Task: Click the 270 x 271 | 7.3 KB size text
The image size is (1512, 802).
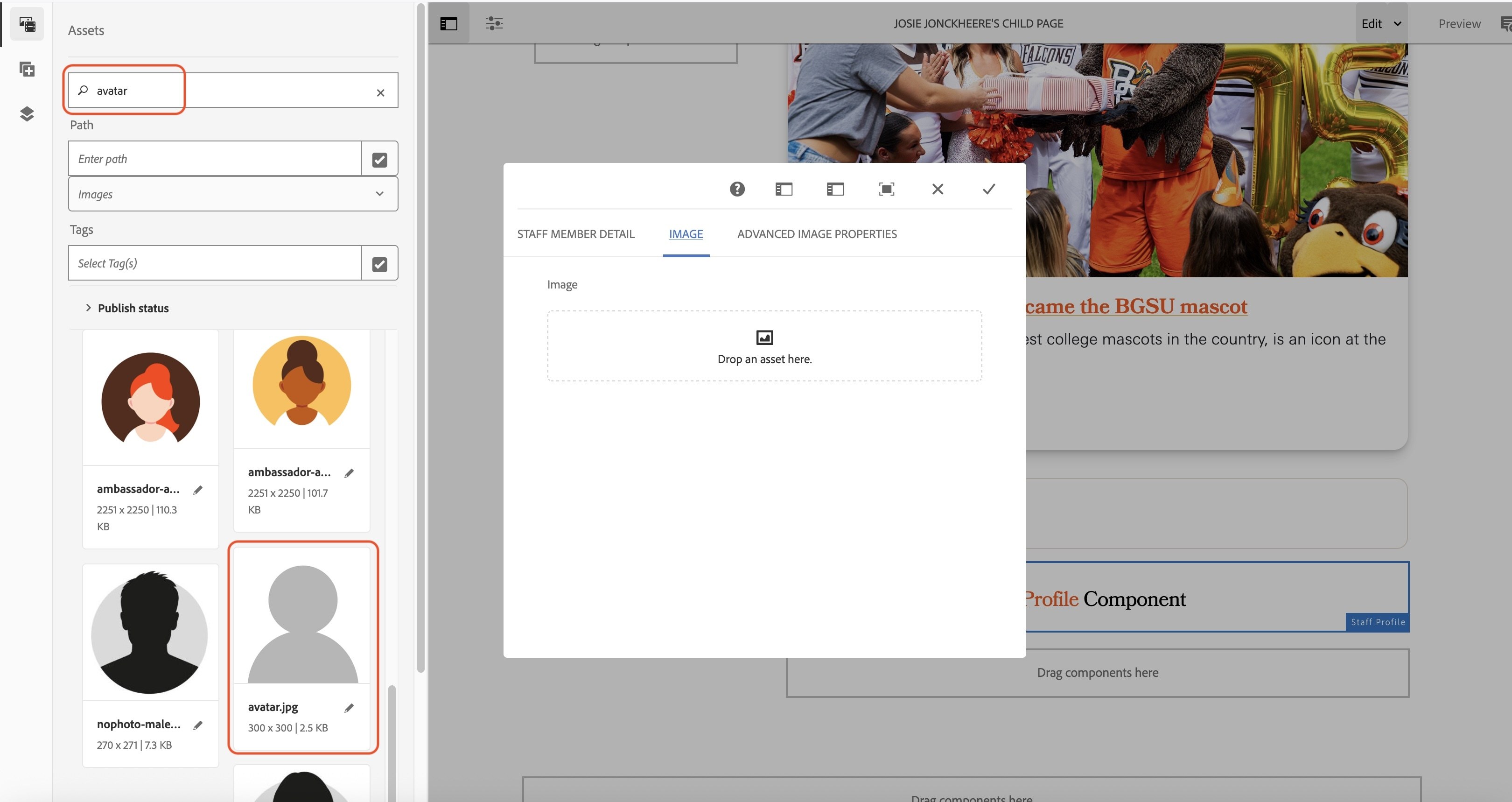Action: (134, 745)
